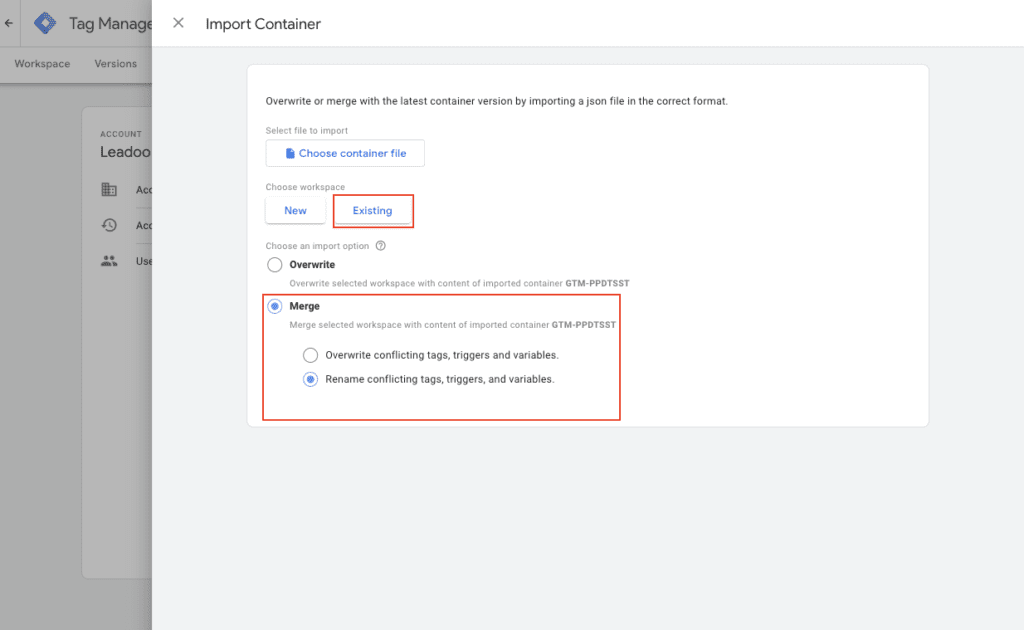Switch to the Workspace tab
The height and width of the screenshot is (630, 1024).
click(41, 63)
